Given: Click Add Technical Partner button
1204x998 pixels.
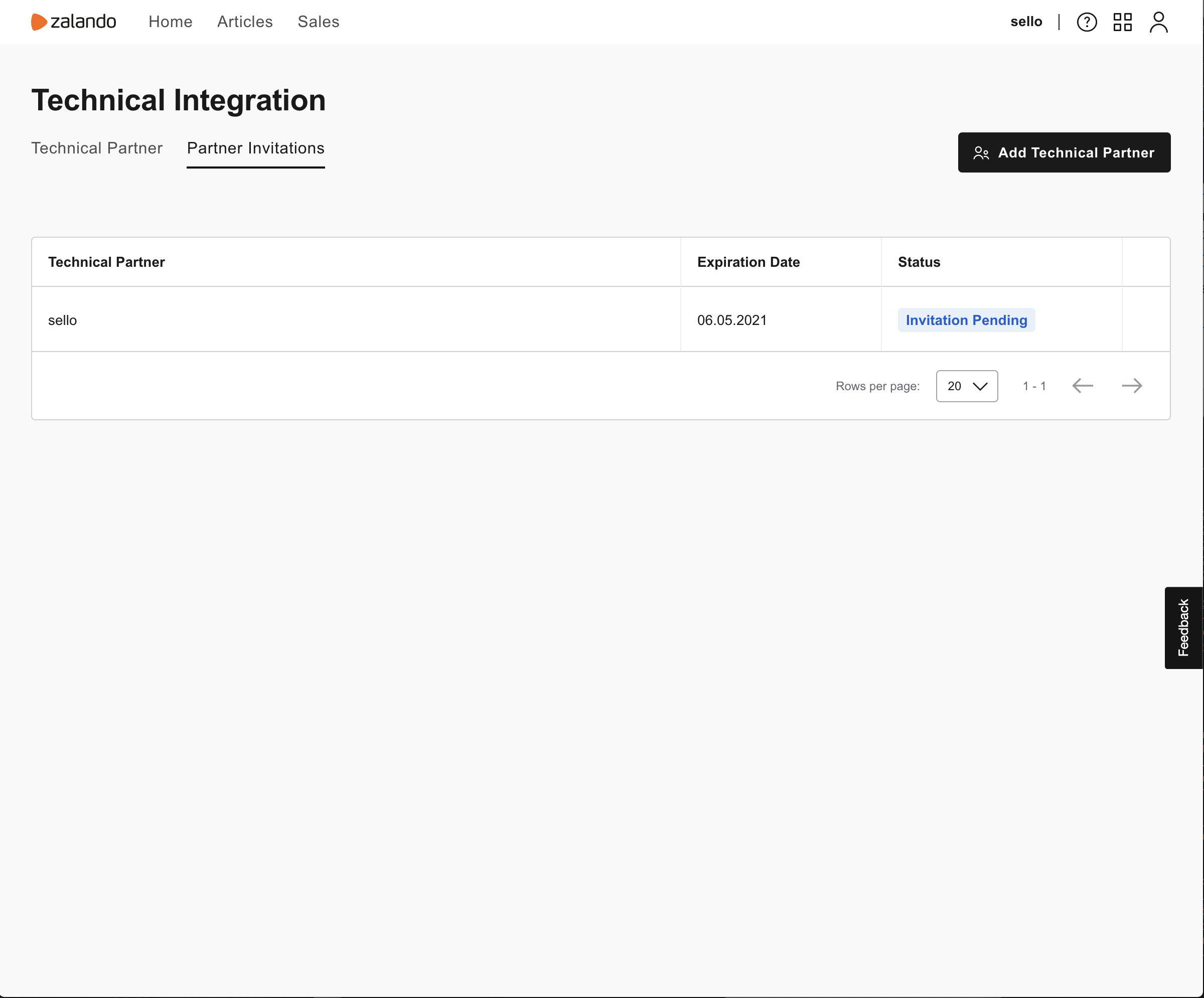Looking at the screenshot, I should click(x=1064, y=152).
